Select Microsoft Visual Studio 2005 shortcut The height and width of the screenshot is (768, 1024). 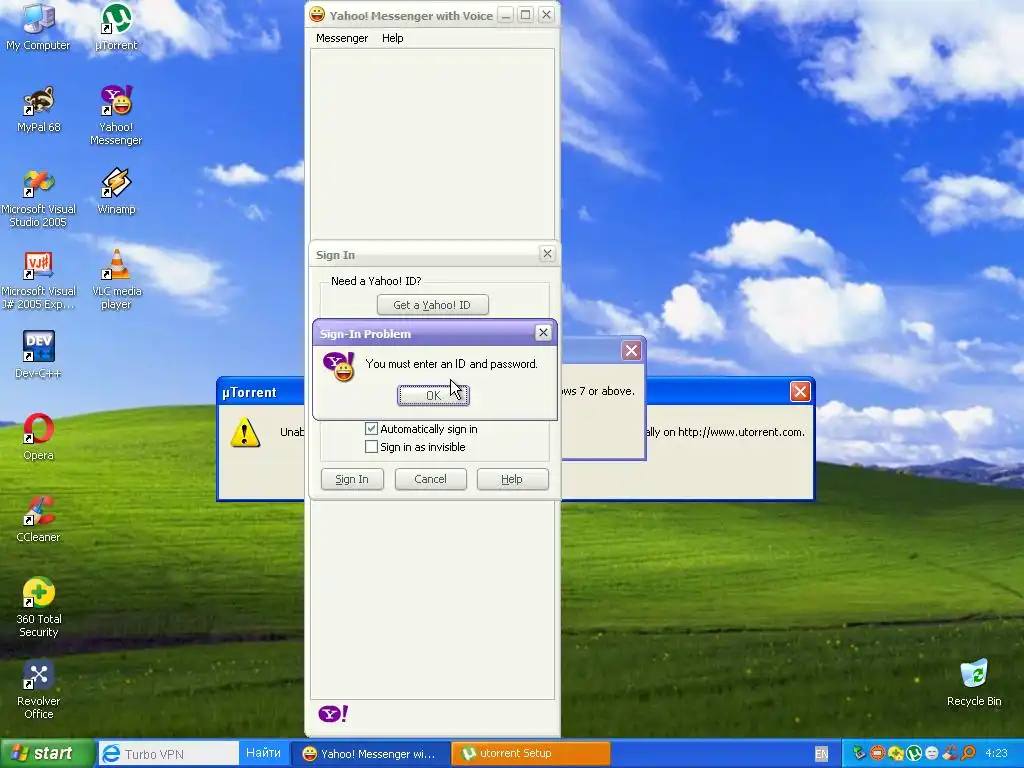click(x=39, y=198)
